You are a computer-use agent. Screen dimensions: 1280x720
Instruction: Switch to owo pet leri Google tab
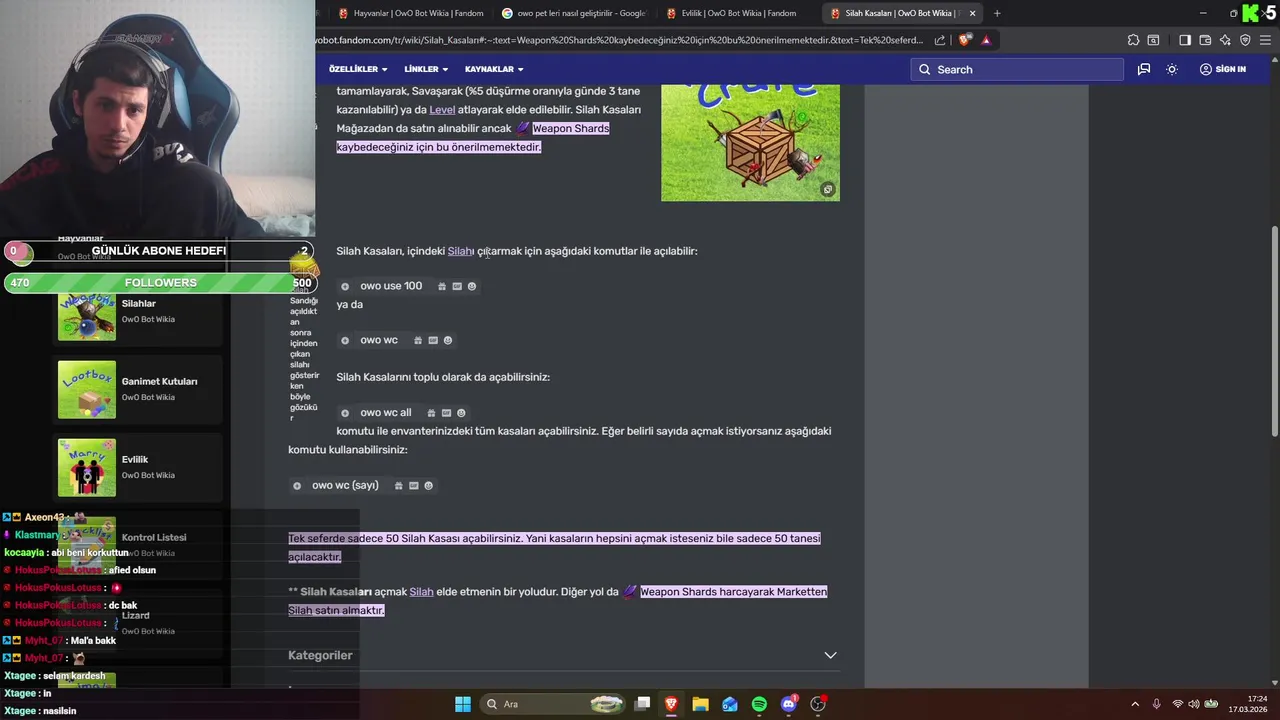coord(574,13)
